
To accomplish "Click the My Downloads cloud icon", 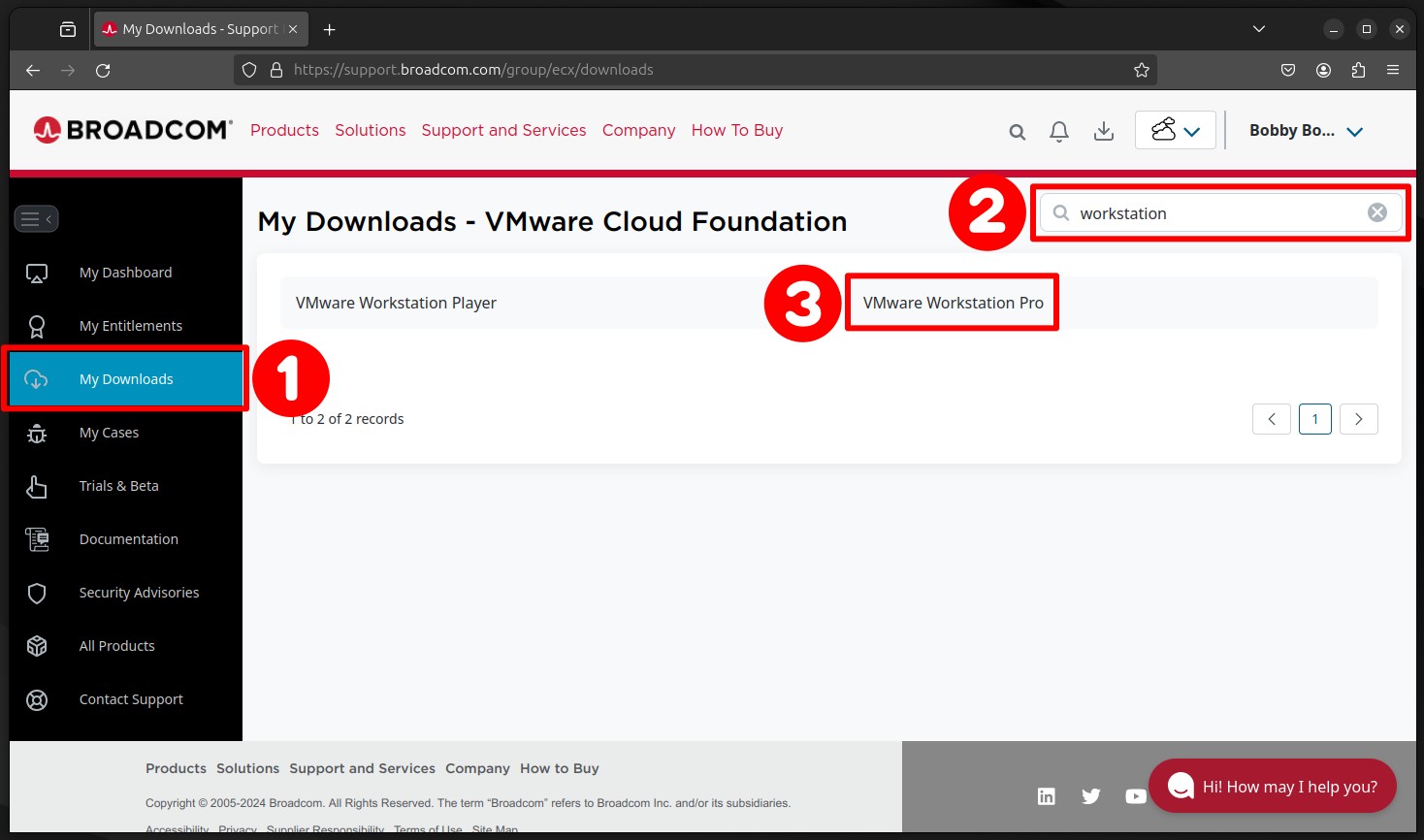I will pyautogui.click(x=36, y=379).
